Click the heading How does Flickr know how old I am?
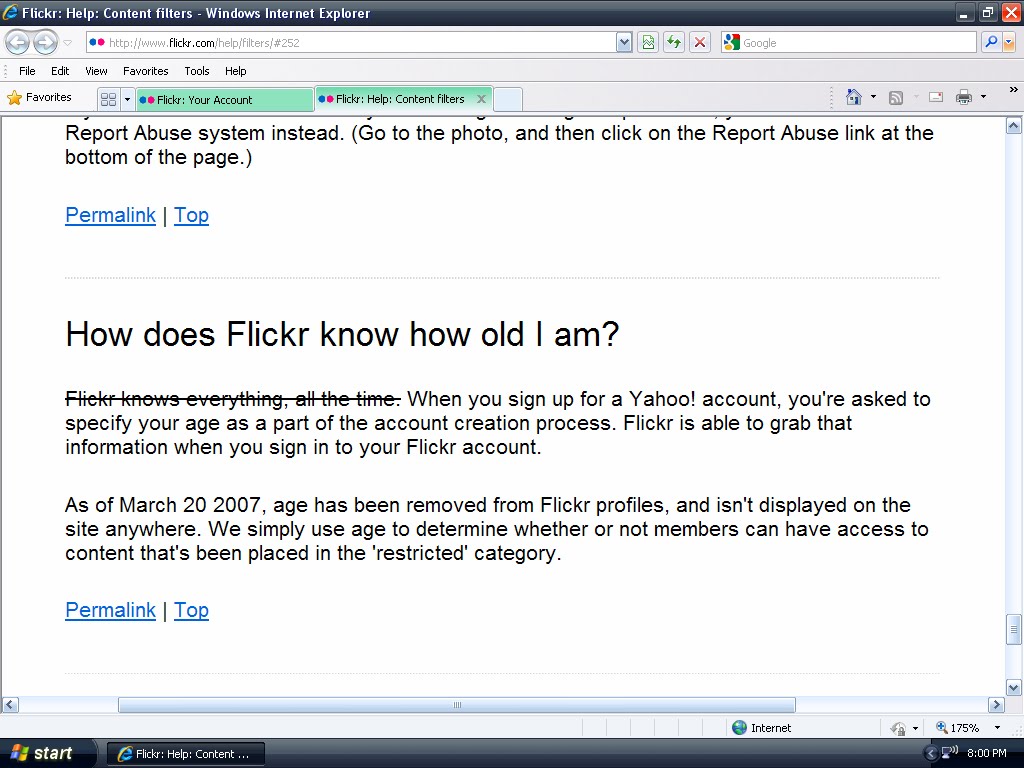Screen dimensions: 1024x768 (342, 334)
